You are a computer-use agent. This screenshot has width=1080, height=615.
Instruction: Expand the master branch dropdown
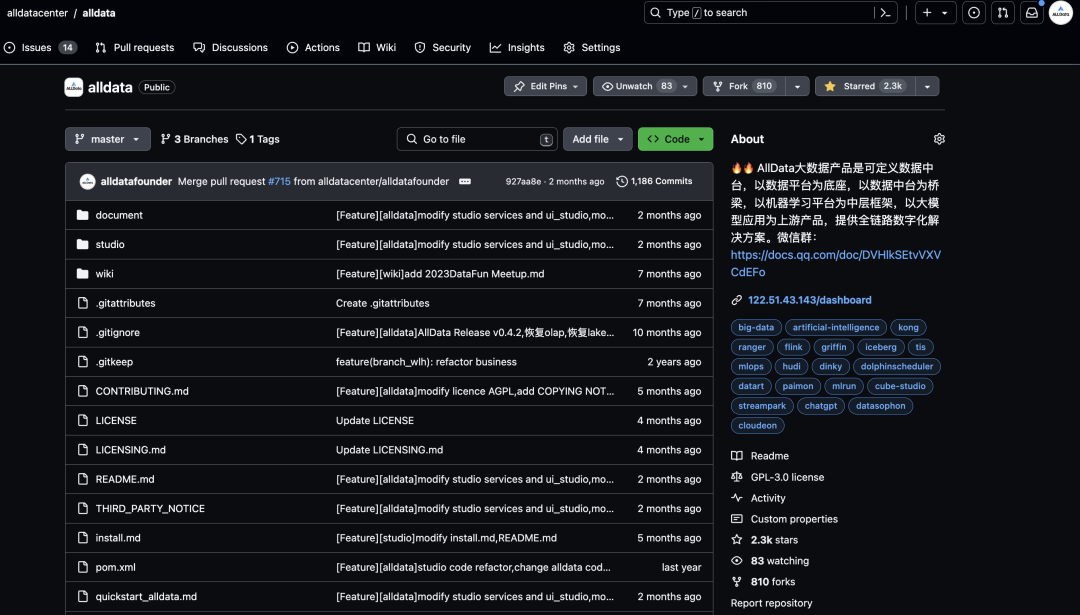click(x=107, y=139)
